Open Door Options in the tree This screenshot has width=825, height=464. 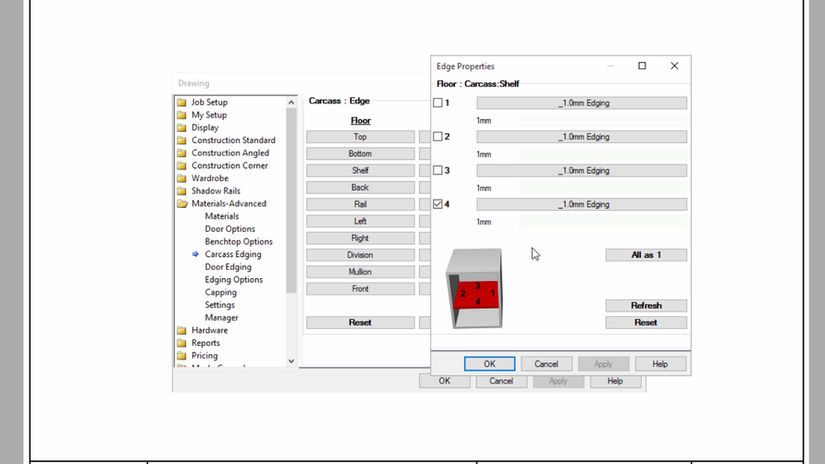[x=230, y=229]
